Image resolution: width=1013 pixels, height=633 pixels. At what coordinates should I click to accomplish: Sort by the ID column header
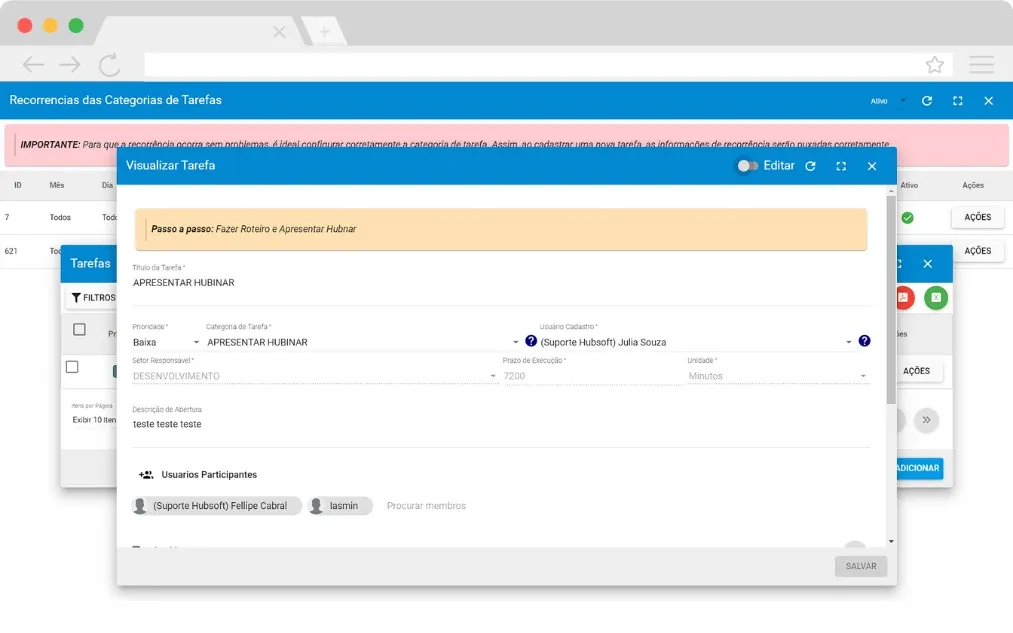coord(17,185)
